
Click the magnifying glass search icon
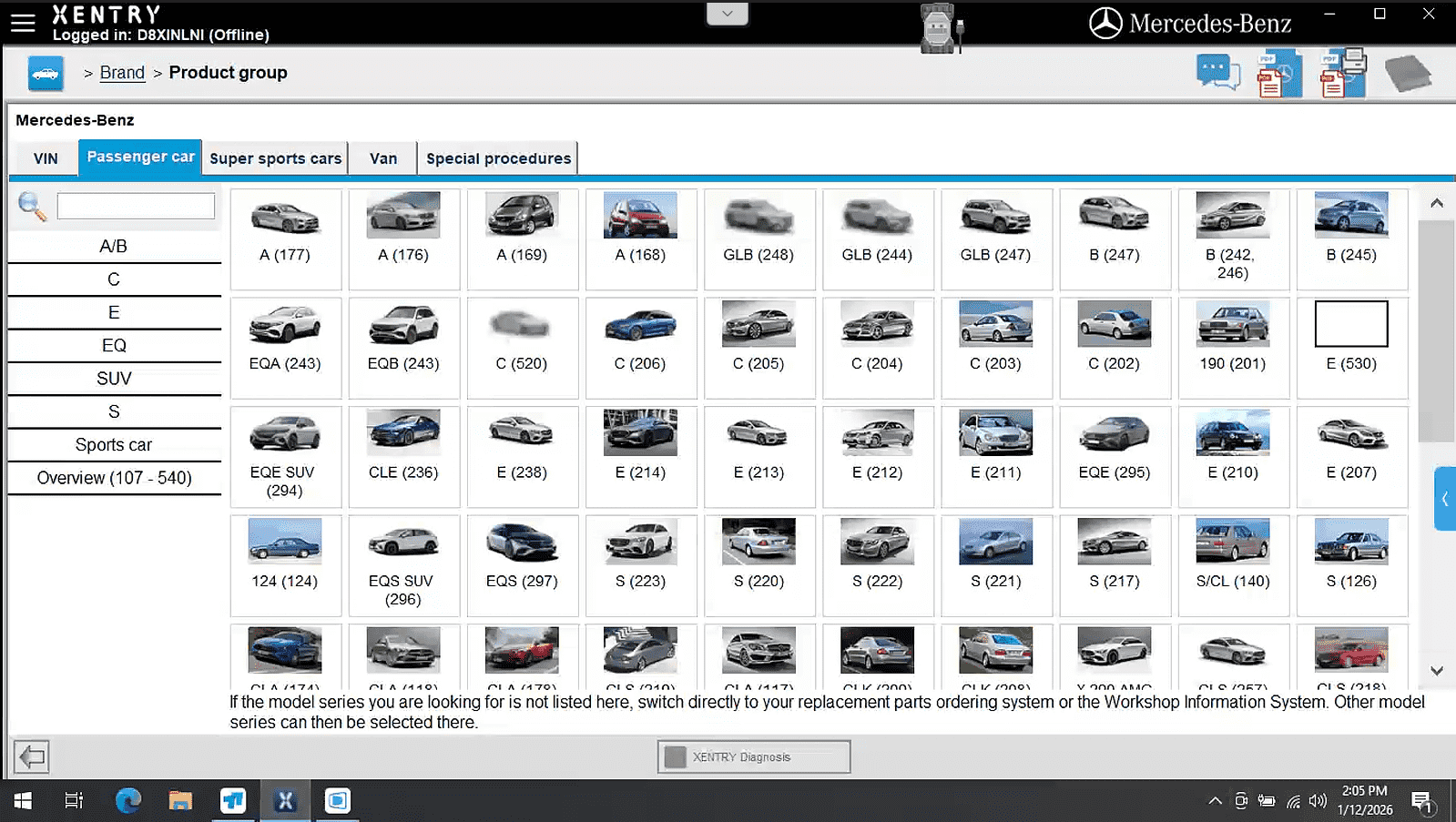point(32,207)
